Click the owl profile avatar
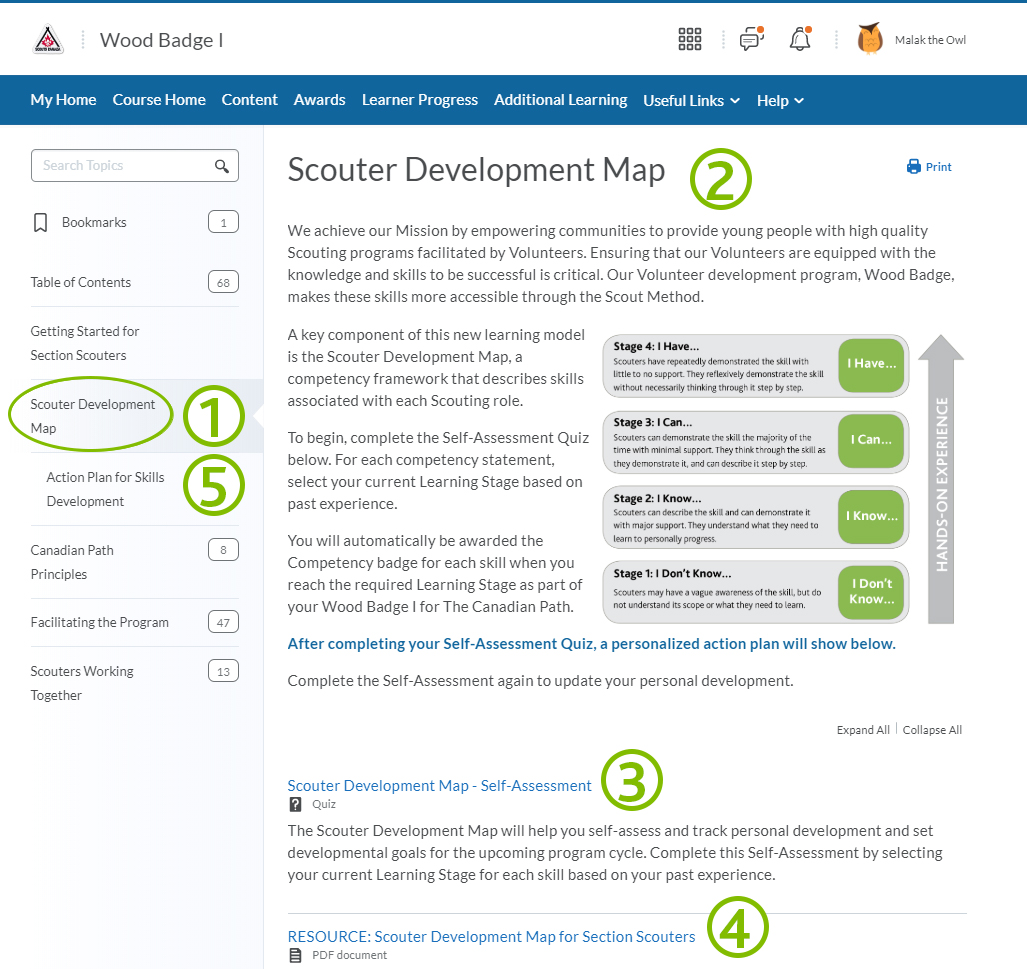Image resolution: width=1027 pixels, height=969 pixels. click(870, 39)
